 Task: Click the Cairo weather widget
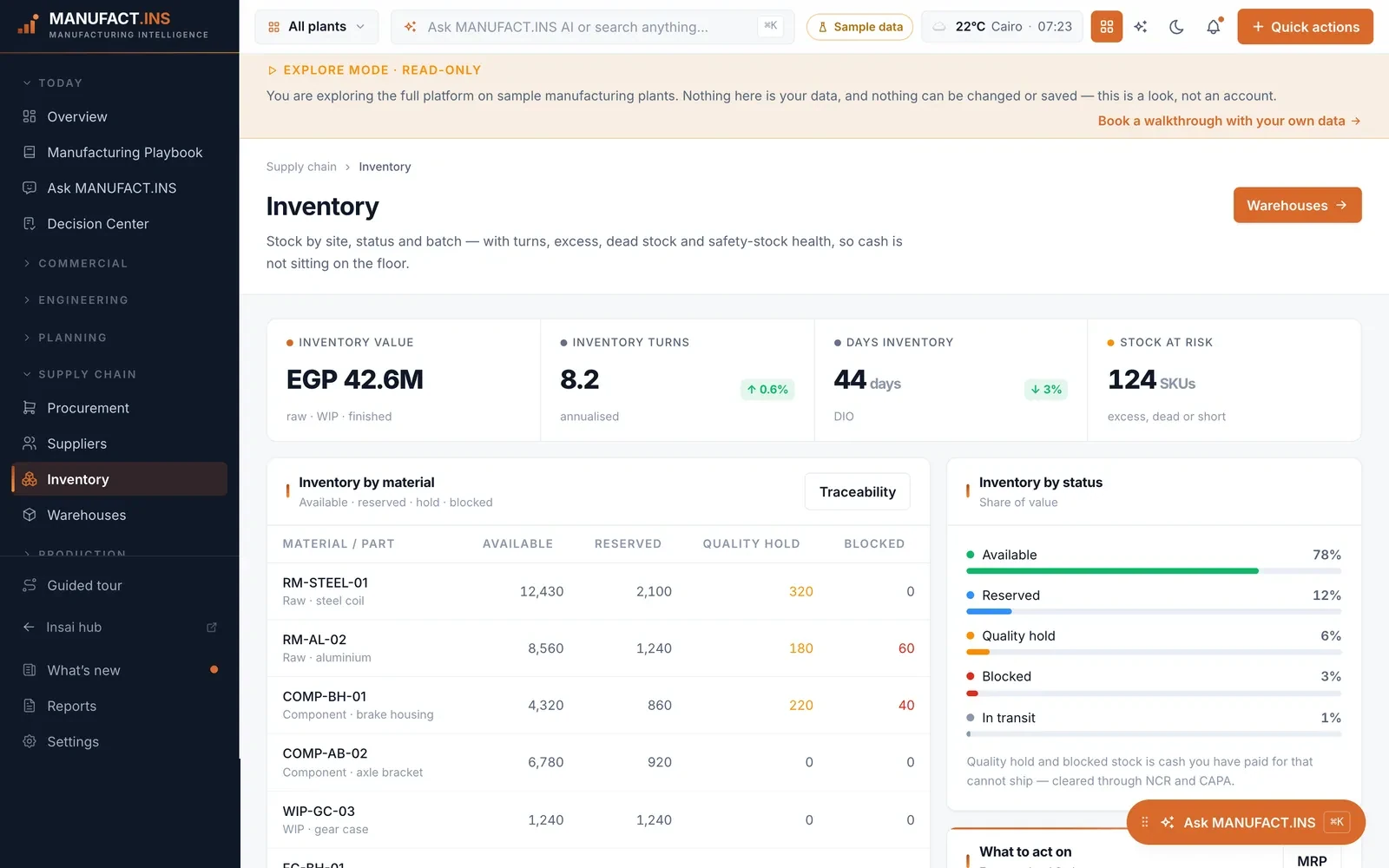click(1002, 27)
